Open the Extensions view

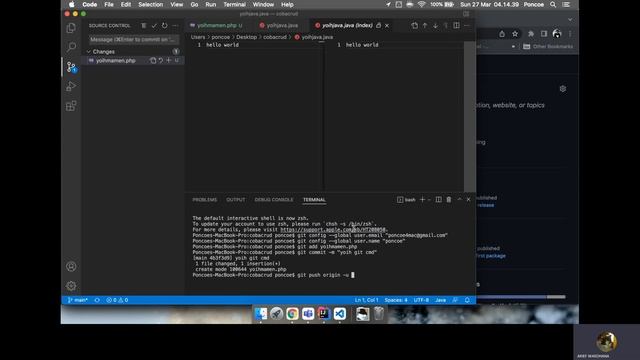coord(71,106)
